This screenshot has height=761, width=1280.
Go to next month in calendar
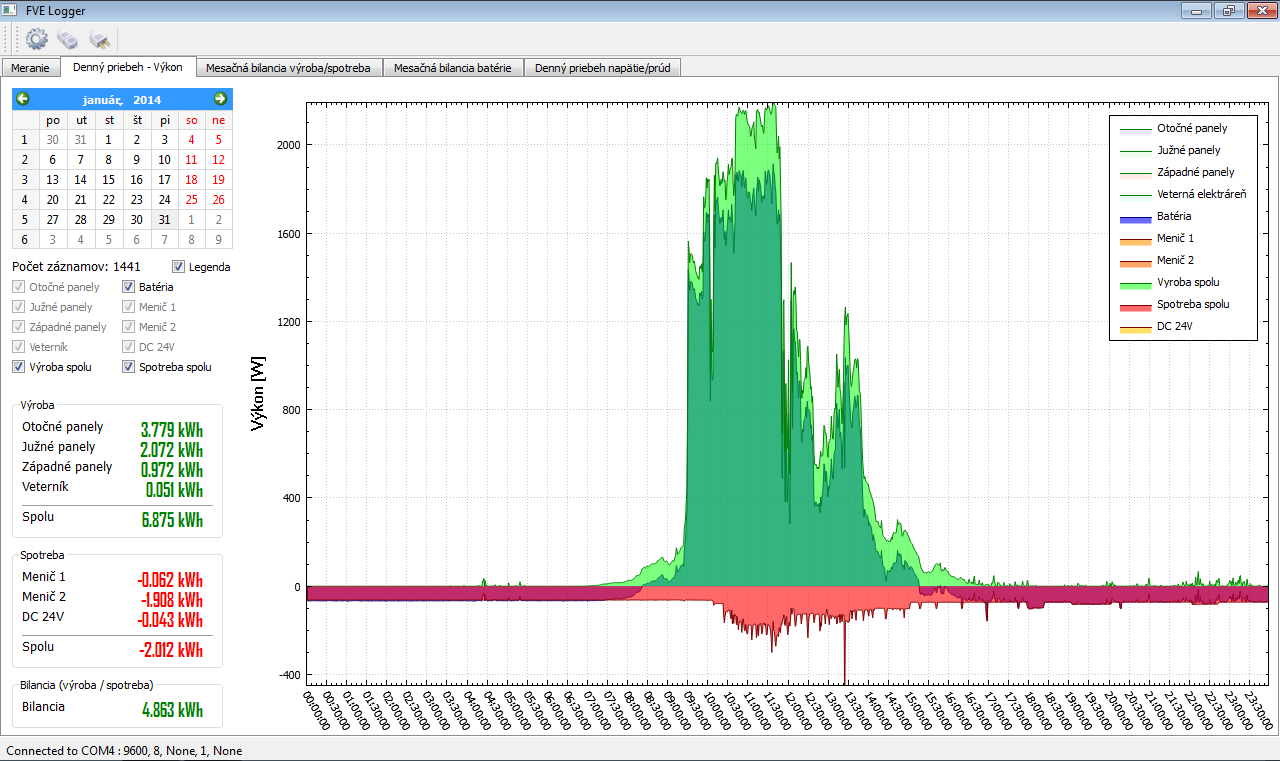pyautogui.click(x=221, y=99)
